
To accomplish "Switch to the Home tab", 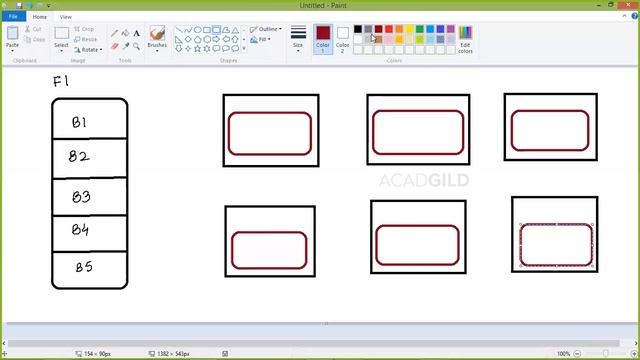I will coord(40,17).
